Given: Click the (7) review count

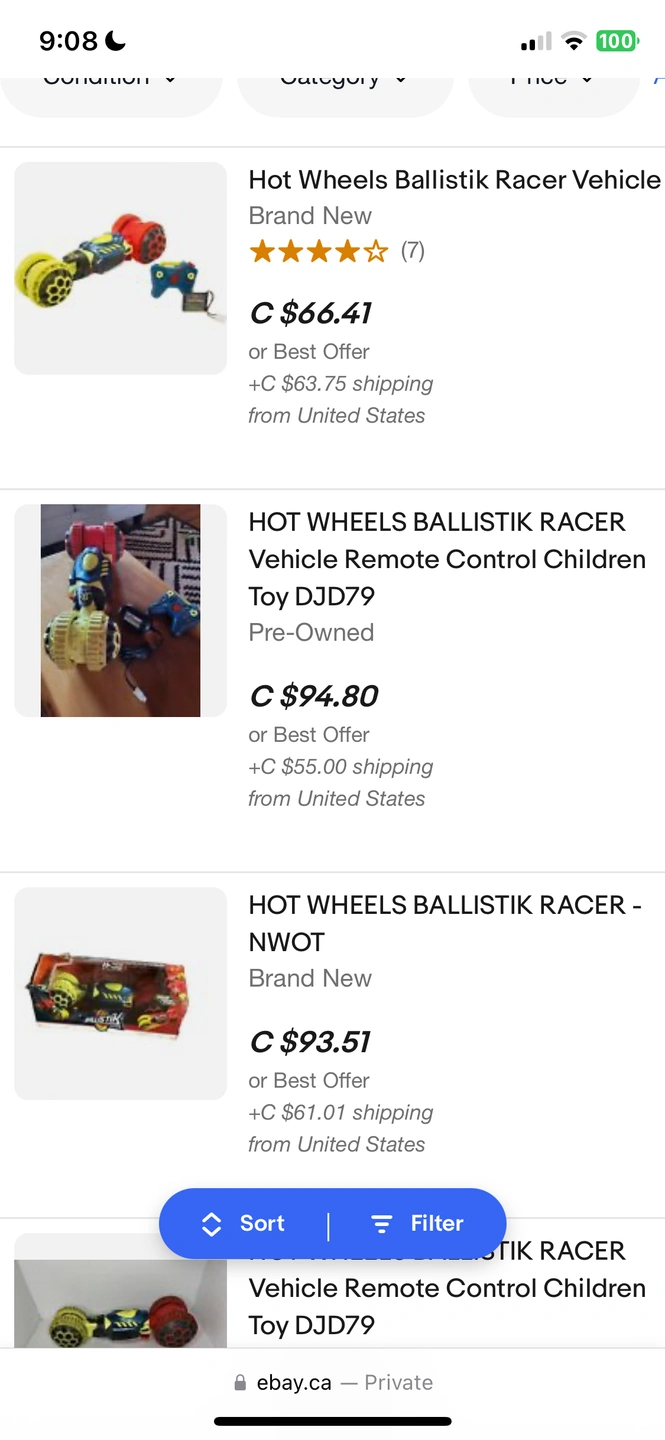Looking at the screenshot, I should 413,251.
